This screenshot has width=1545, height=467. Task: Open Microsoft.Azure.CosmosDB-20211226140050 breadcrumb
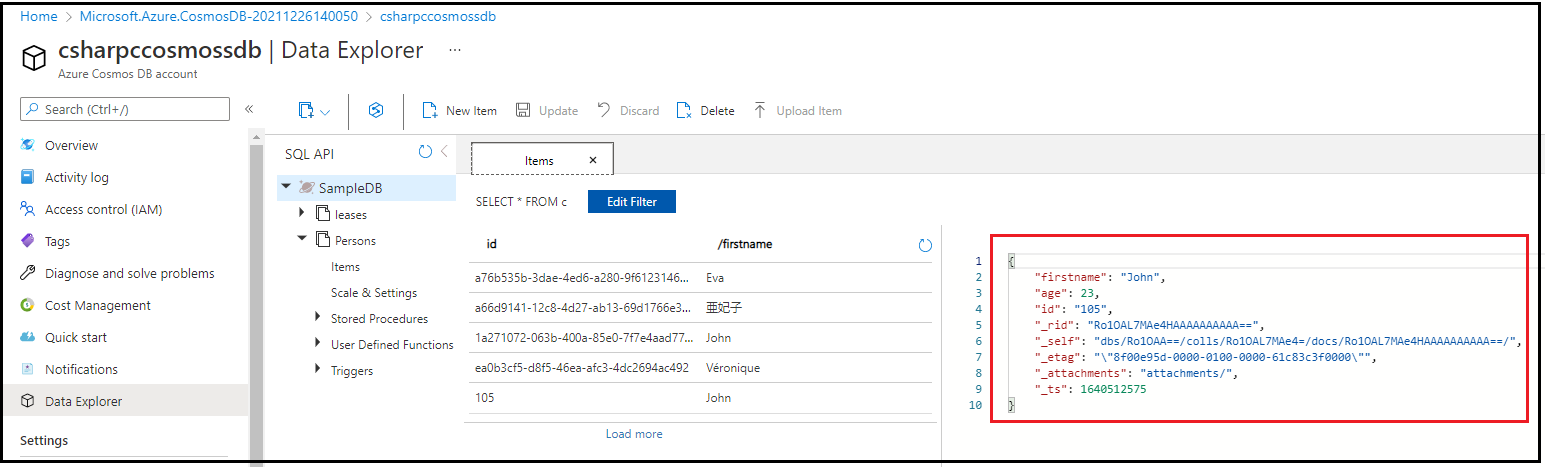(x=219, y=17)
